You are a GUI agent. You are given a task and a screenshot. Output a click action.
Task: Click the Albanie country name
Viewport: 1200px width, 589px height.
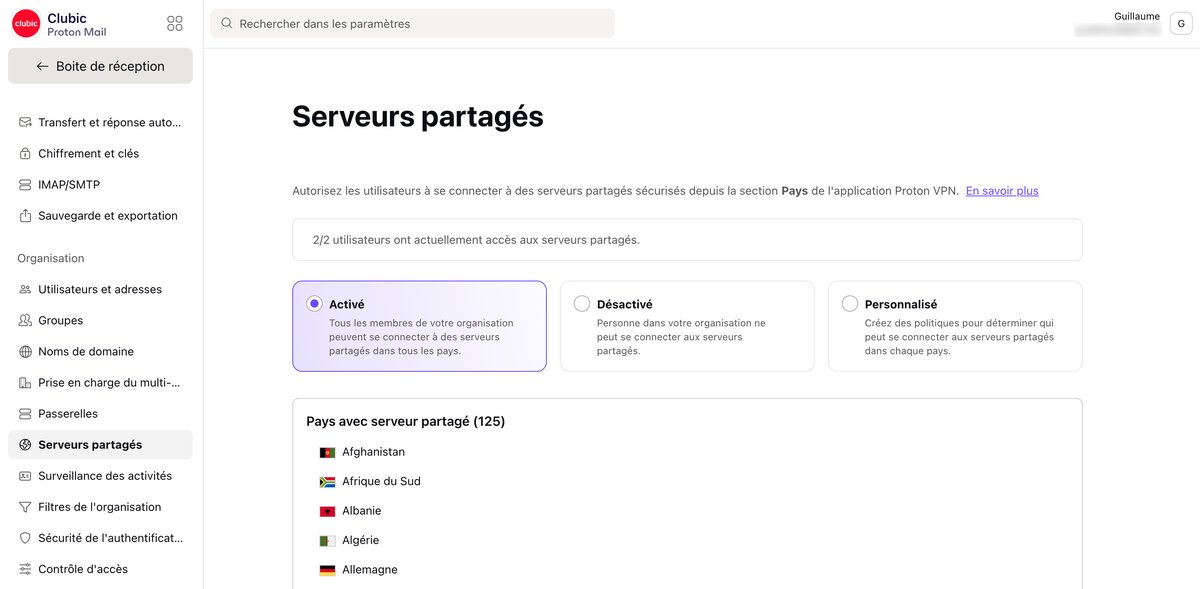coord(361,511)
